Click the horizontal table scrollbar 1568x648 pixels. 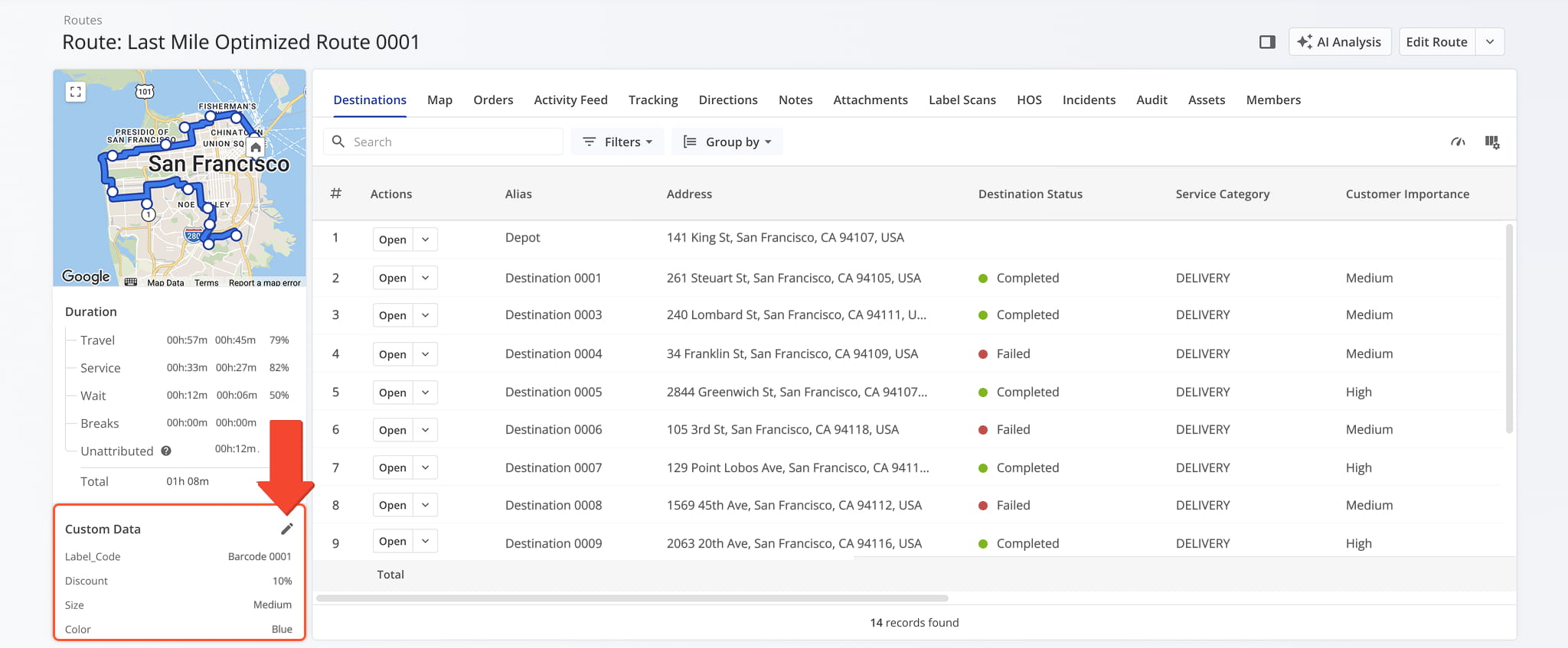[x=632, y=598]
